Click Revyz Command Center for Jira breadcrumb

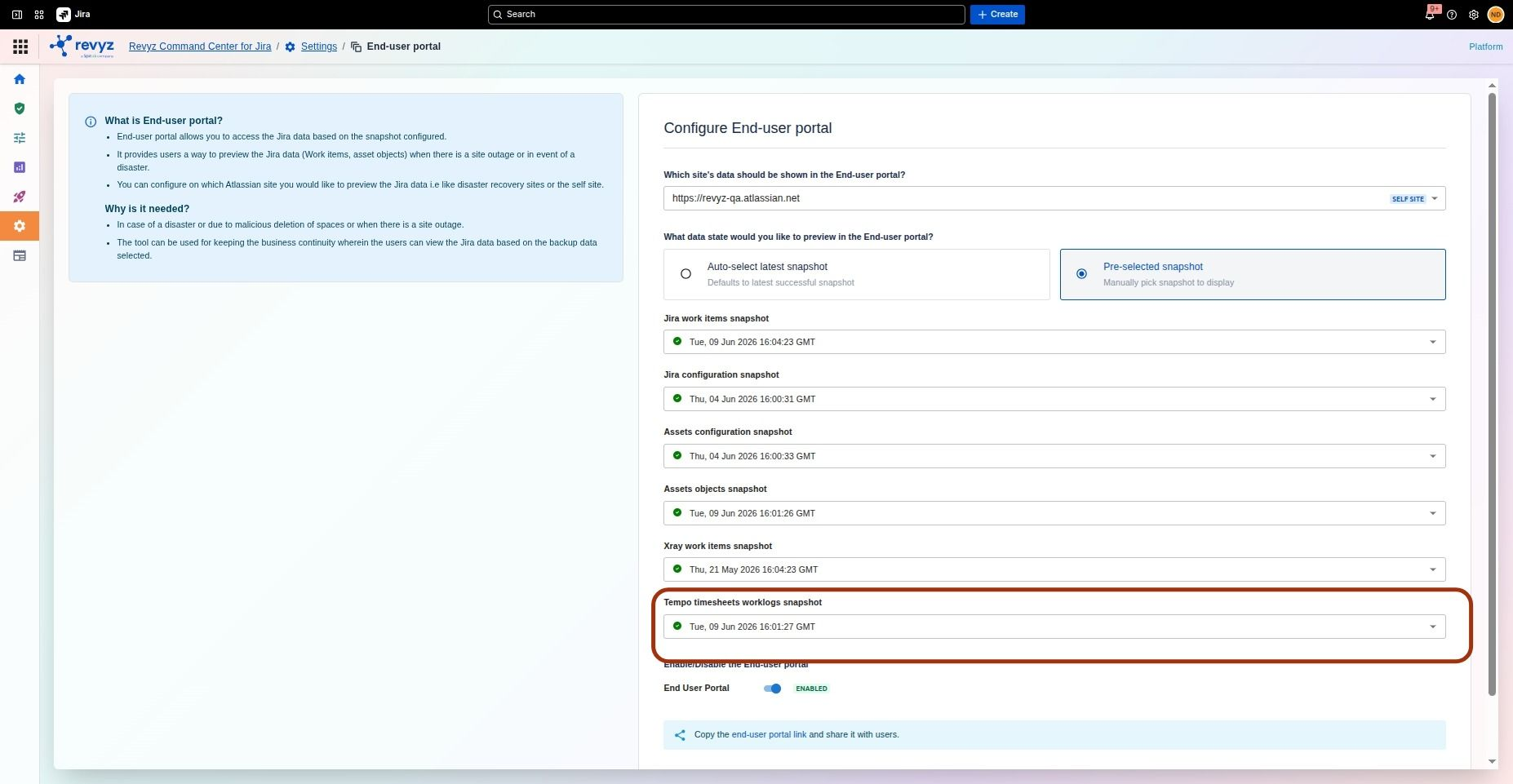click(x=200, y=47)
